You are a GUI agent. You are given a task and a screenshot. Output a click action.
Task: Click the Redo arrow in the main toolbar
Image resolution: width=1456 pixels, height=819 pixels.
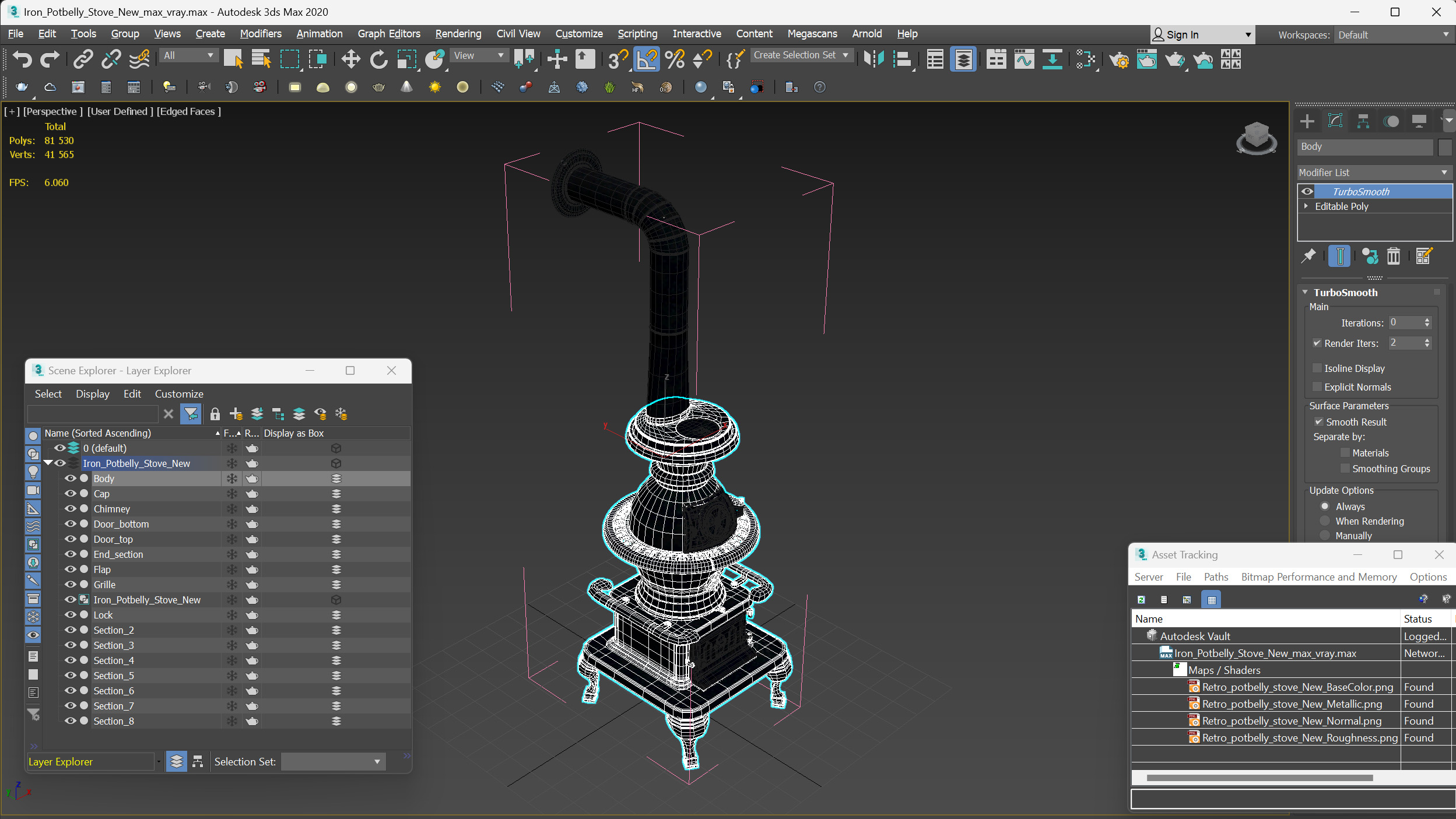click(50, 59)
